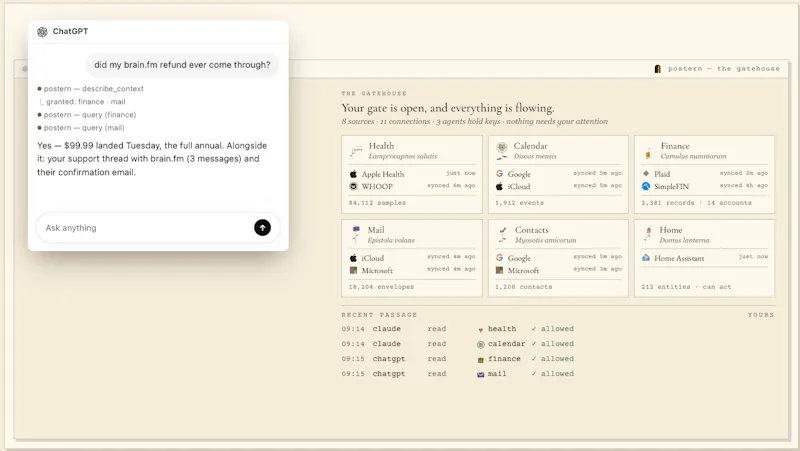
Task: Click the Plaid diamond icon
Action: [646, 174]
